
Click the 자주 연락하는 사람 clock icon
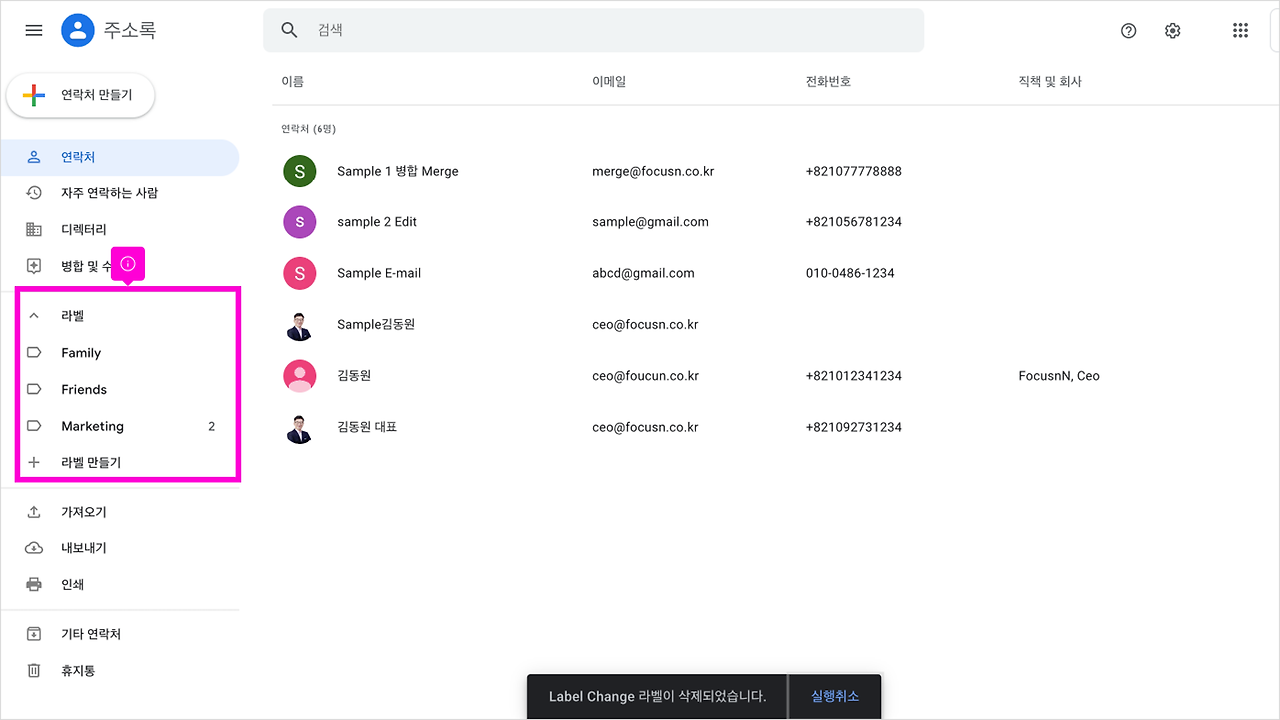pos(33,192)
